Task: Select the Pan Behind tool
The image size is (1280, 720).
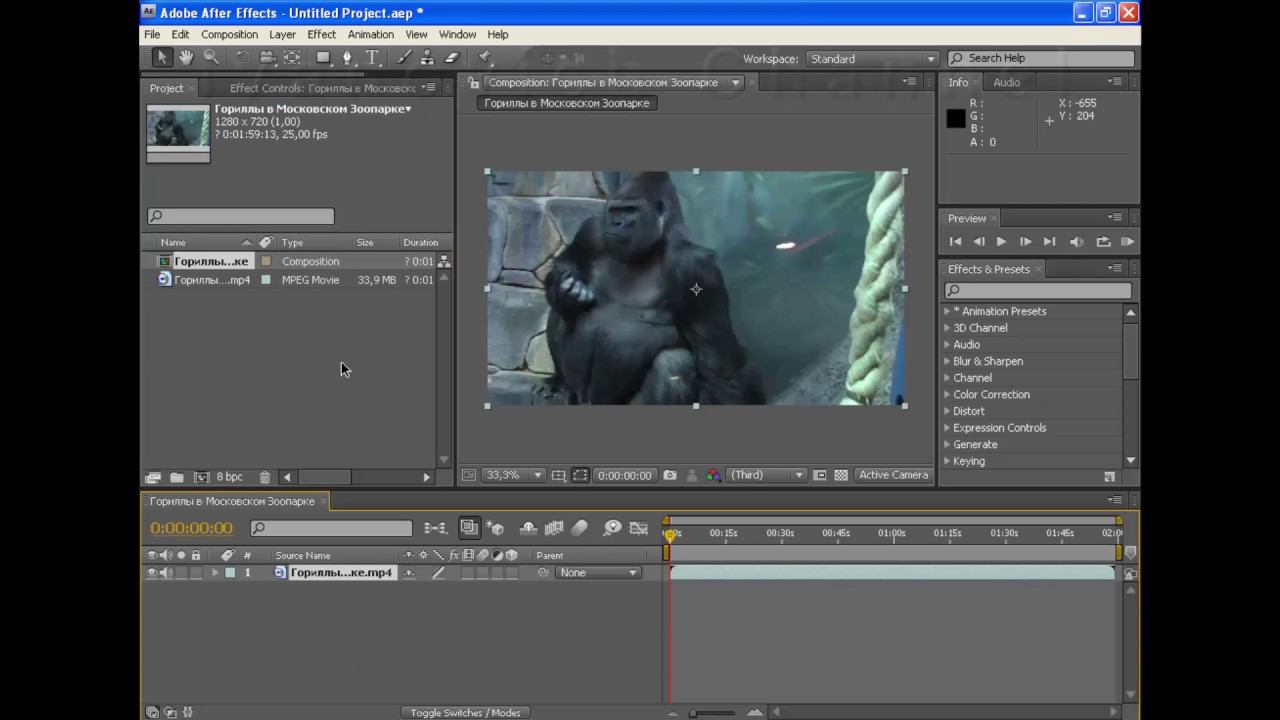Action: coord(292,58)
